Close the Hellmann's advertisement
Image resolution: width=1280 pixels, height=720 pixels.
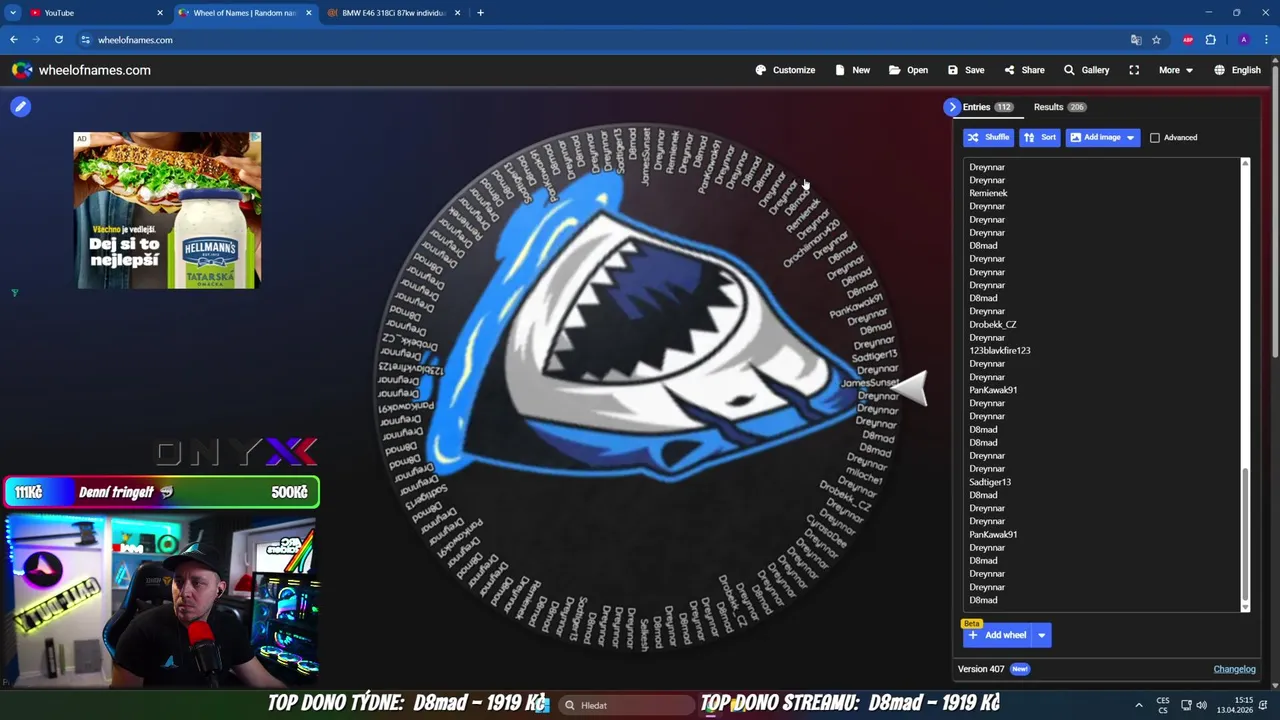[255, 138]
